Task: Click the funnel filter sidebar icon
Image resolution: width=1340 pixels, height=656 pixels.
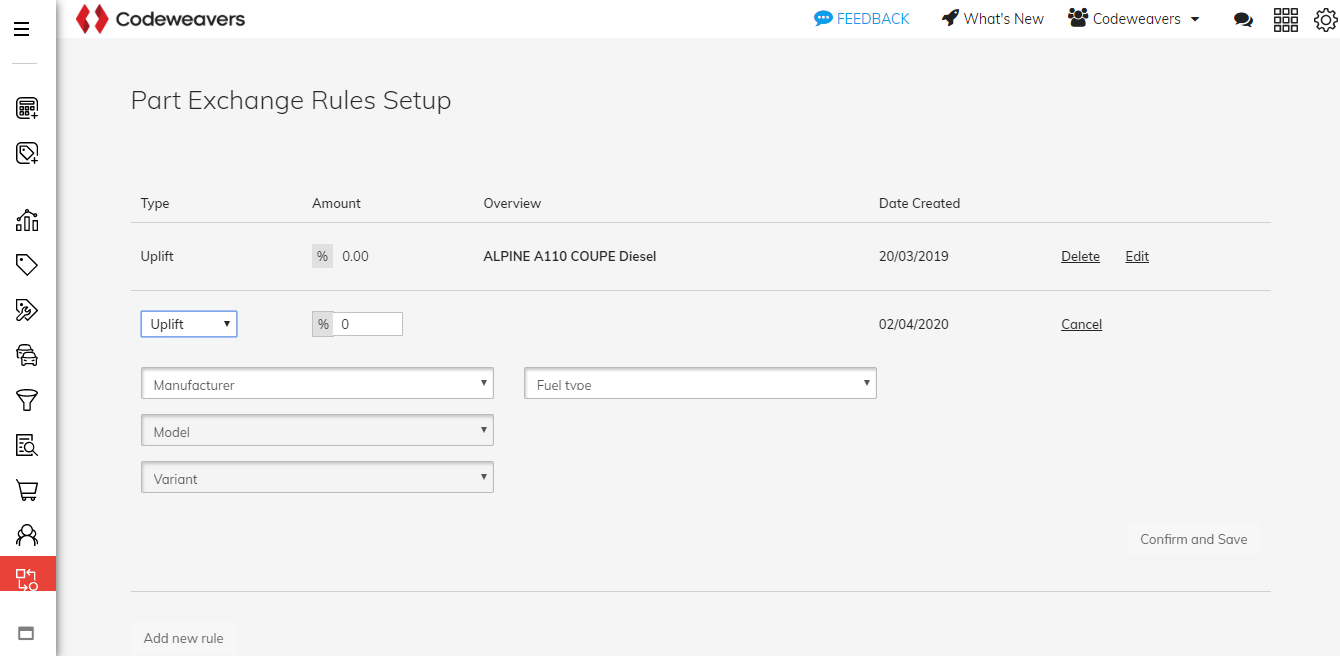Action: (27, 400)
